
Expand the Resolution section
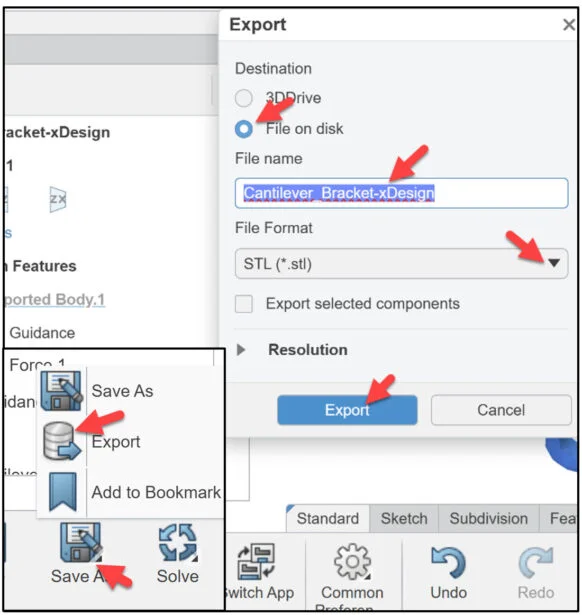tap(241, 349)
